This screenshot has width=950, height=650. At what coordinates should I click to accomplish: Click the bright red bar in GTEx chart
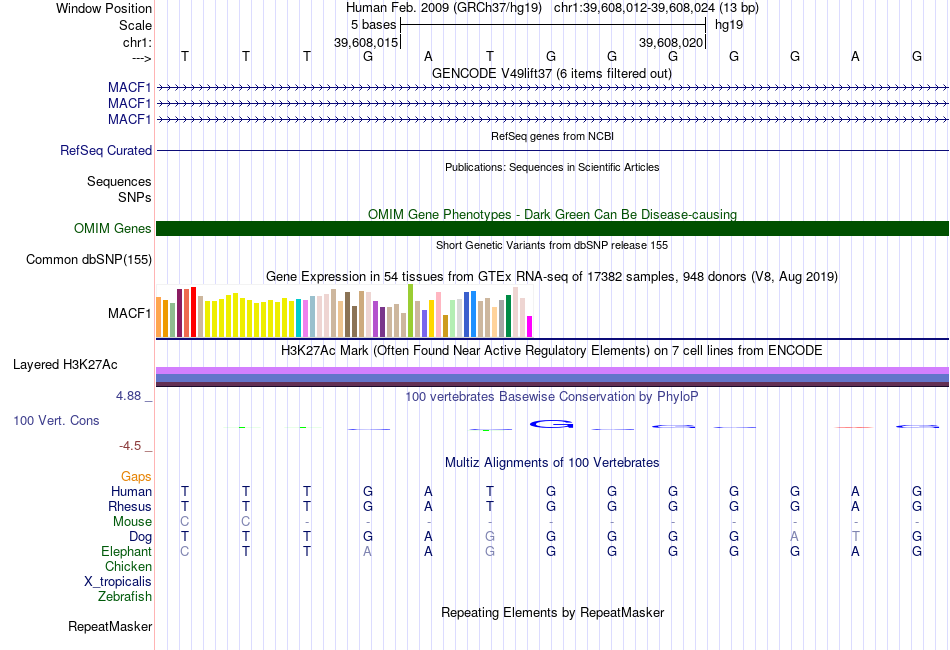[x=193, y=312]
